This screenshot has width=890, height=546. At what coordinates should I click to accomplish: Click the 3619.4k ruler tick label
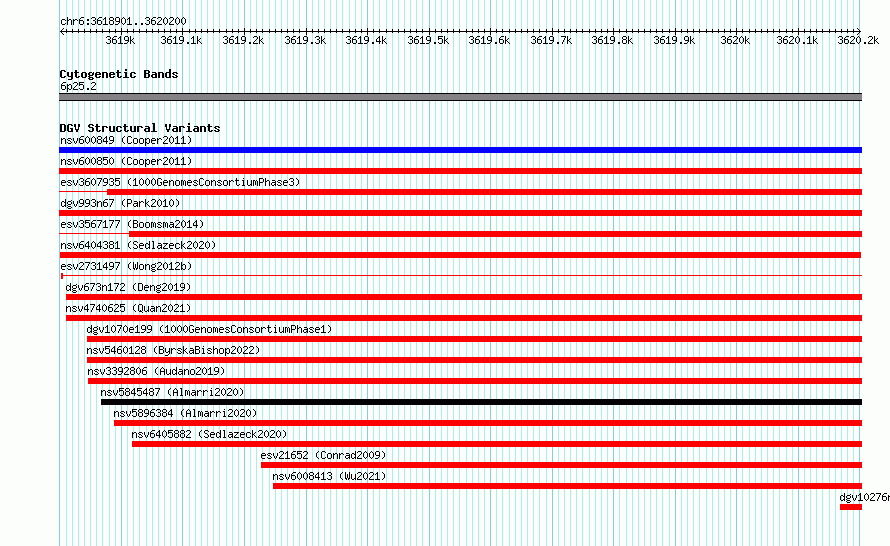click(366, 40)
